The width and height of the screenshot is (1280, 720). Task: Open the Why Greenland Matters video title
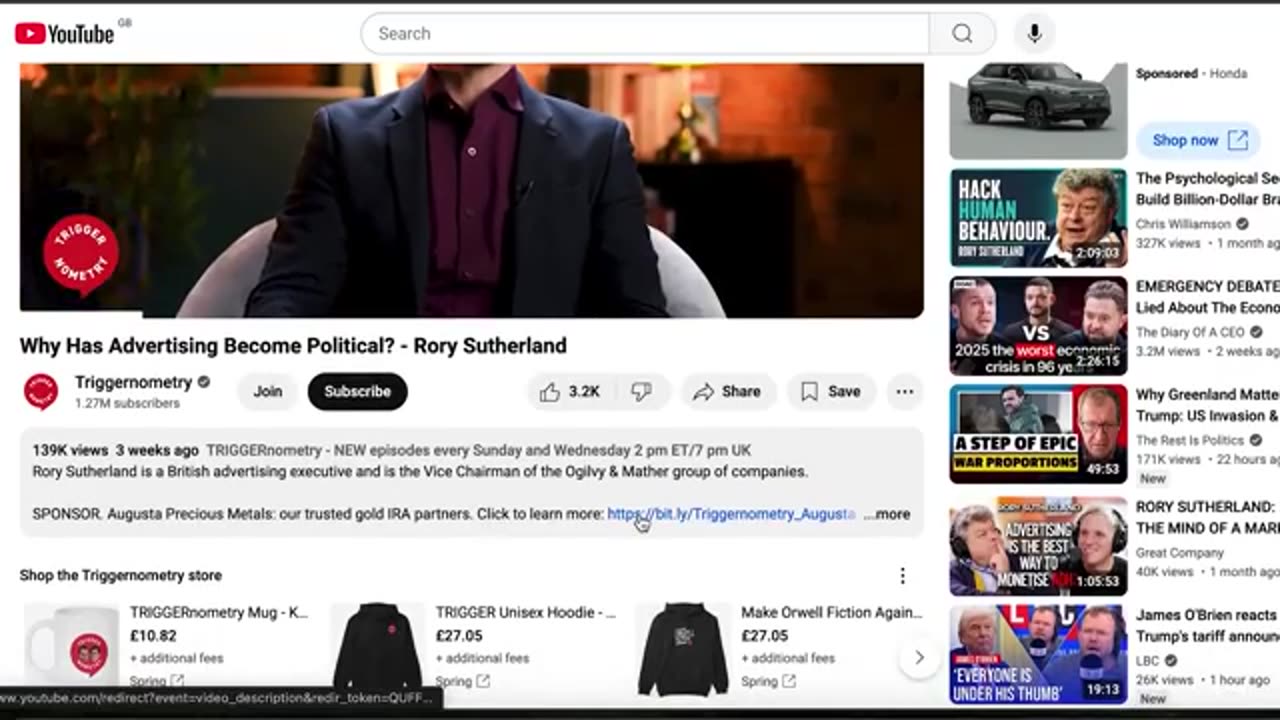tap(1208, 405)
